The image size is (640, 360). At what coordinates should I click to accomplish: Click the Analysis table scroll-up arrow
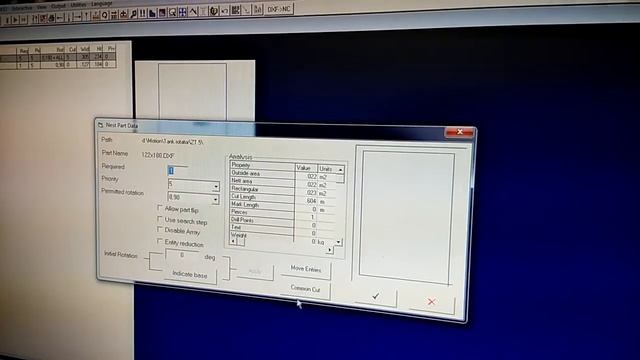click(340, 169)
